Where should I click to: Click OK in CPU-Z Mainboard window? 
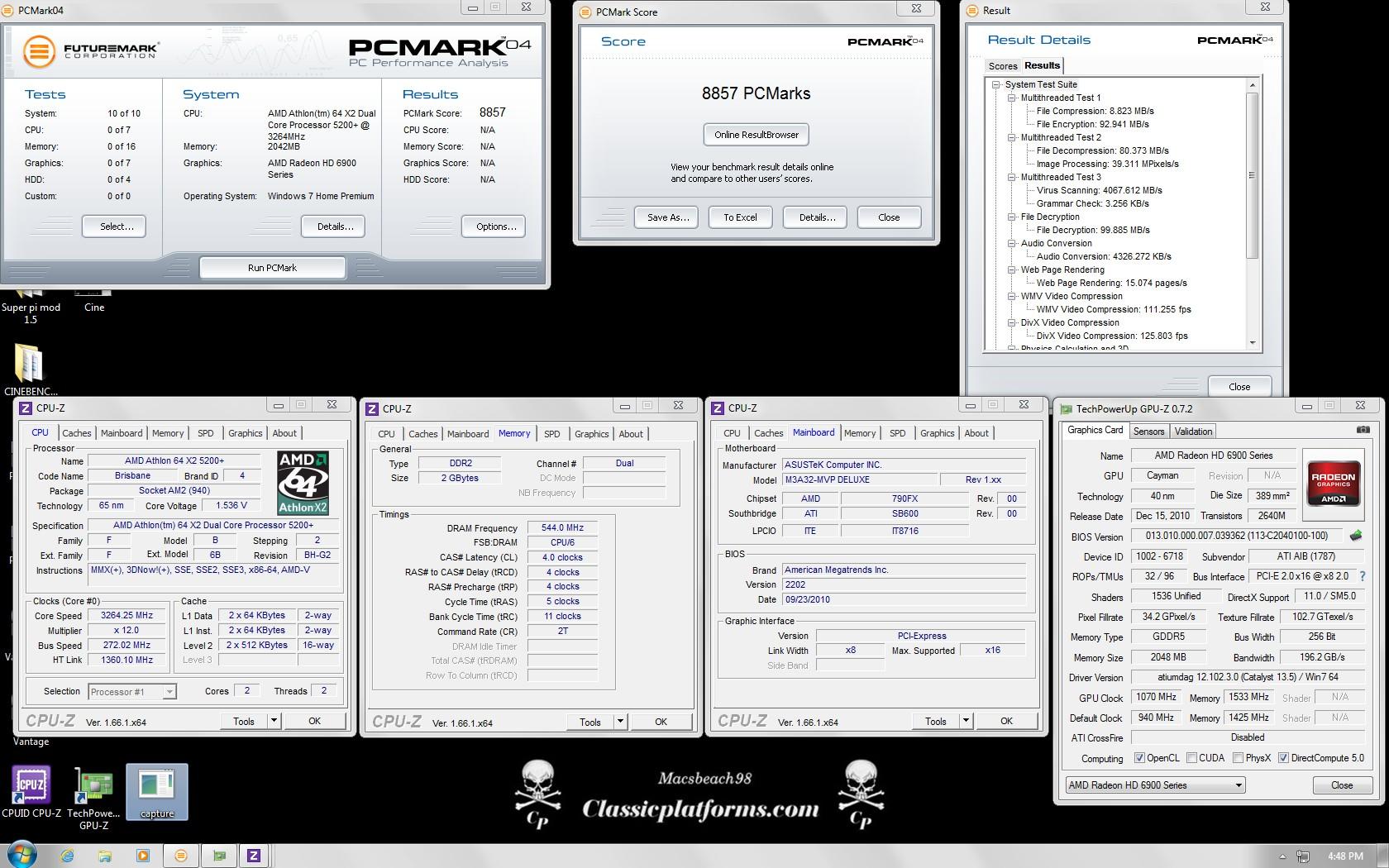(1006, 721)
